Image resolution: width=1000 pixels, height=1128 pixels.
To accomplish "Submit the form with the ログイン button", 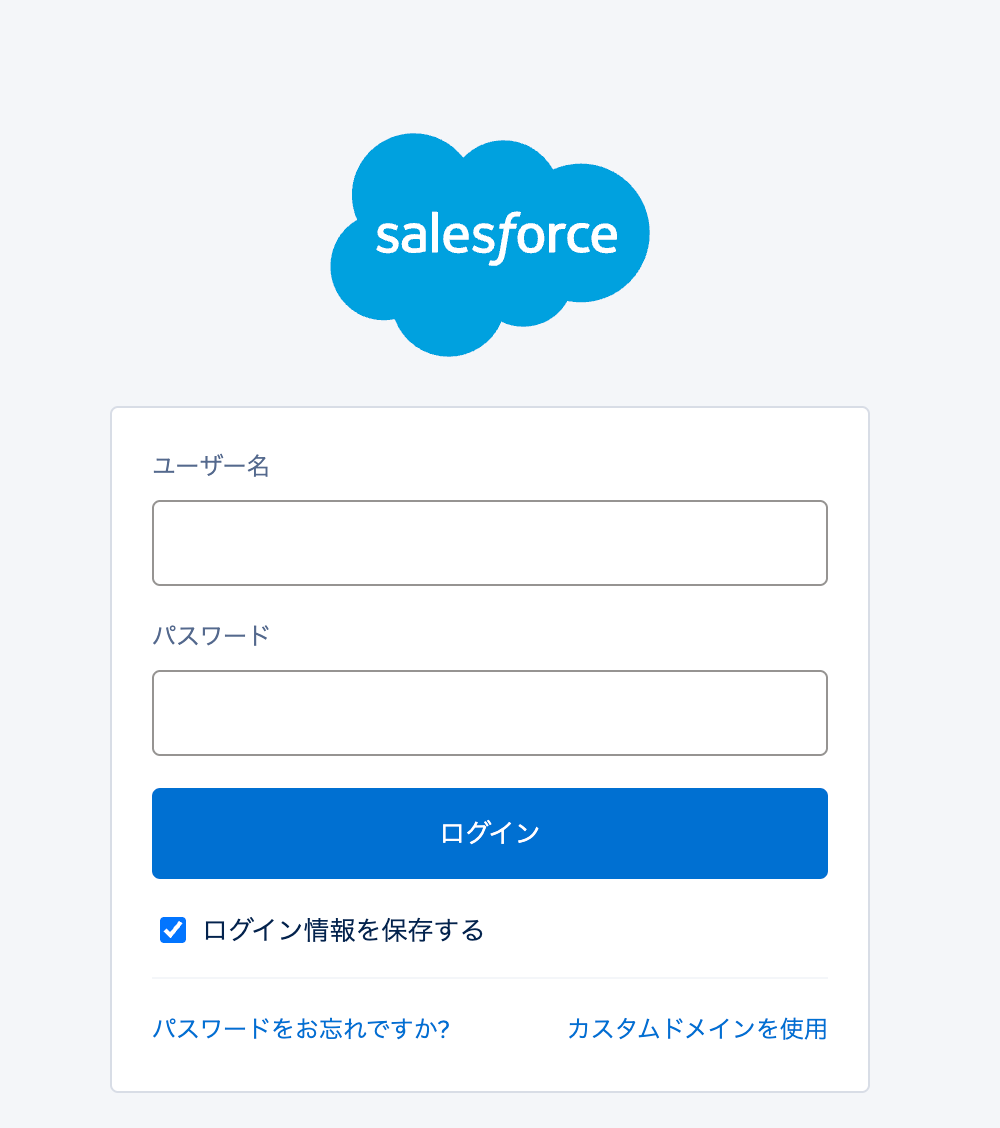I will pyautogui.click(x=490, y=833).
